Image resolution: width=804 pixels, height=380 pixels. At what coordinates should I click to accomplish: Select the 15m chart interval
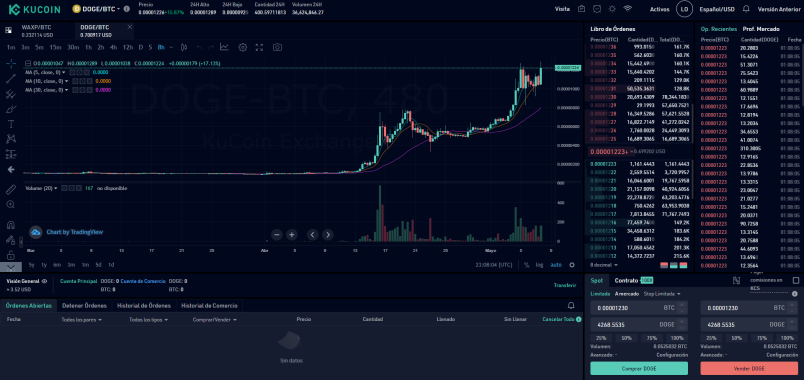click(55, 47)
